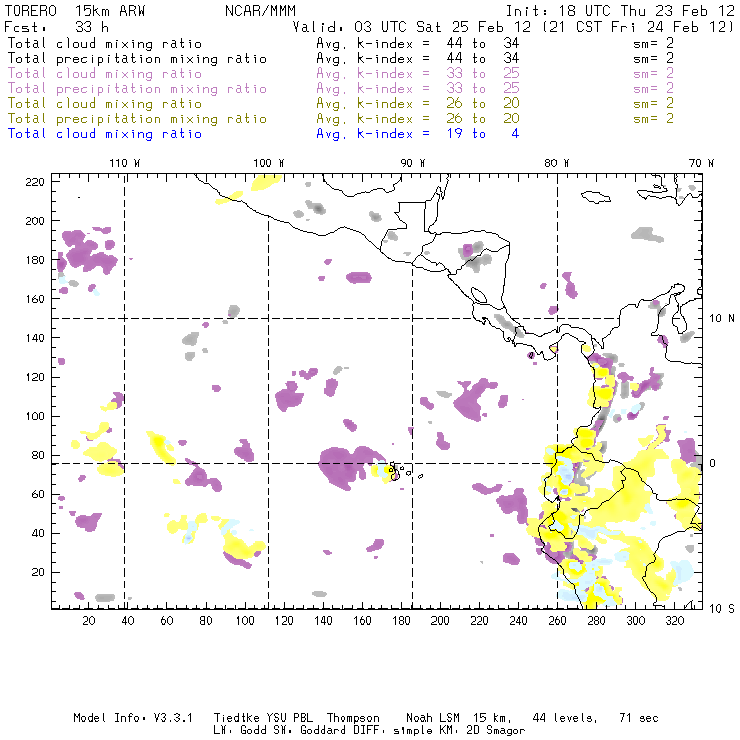
Task: Click the purple 'sm= 2' in the cloud row
Action: (x=653, y=74)
